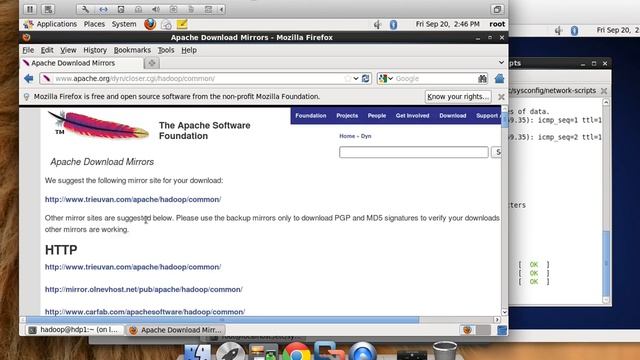Open Firefox History menu
Screen dimensions: 640x360
pos(95,50)
